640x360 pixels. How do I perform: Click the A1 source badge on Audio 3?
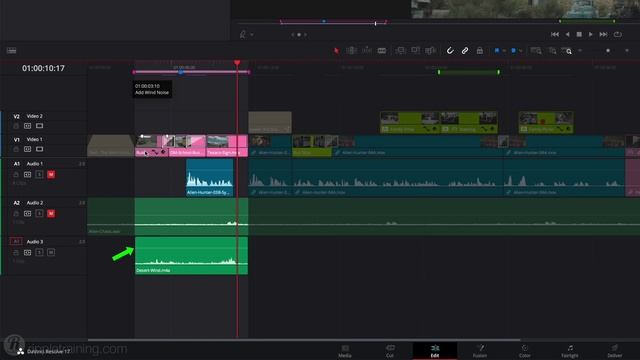tap(16, 242)
